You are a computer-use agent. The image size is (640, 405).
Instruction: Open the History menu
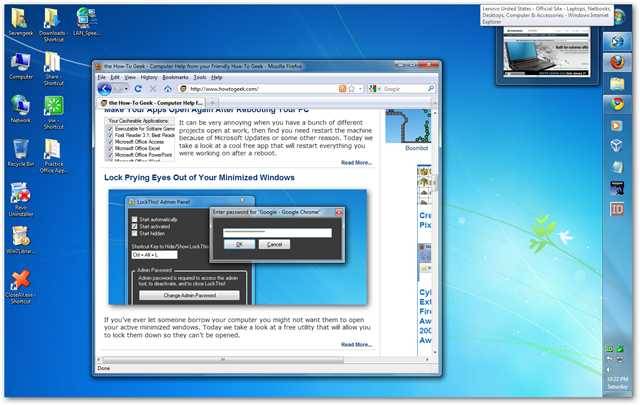(x=149, y=77)
